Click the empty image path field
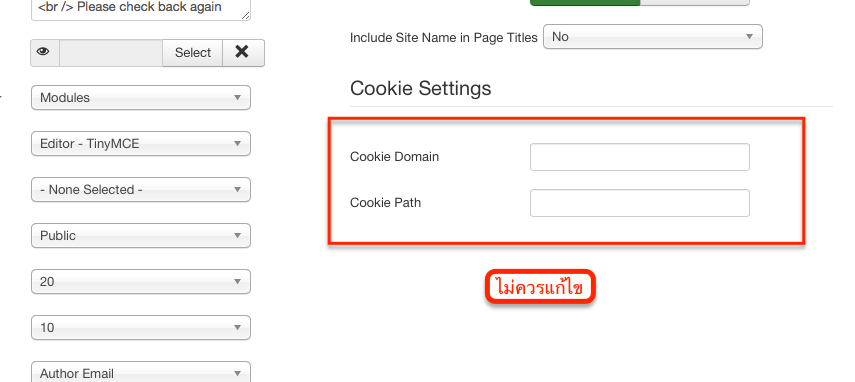The image size is (855, 382). coord(111,53)
